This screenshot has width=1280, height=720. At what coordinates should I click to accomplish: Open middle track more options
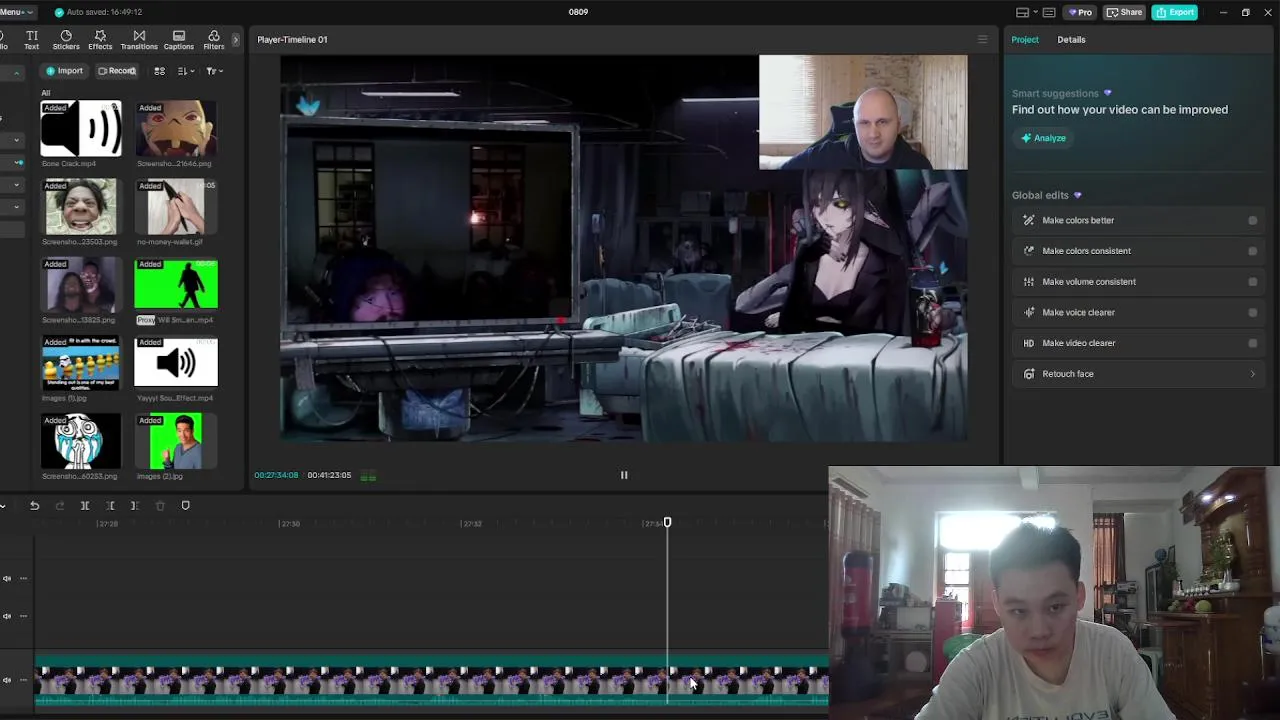click(23, 616)
